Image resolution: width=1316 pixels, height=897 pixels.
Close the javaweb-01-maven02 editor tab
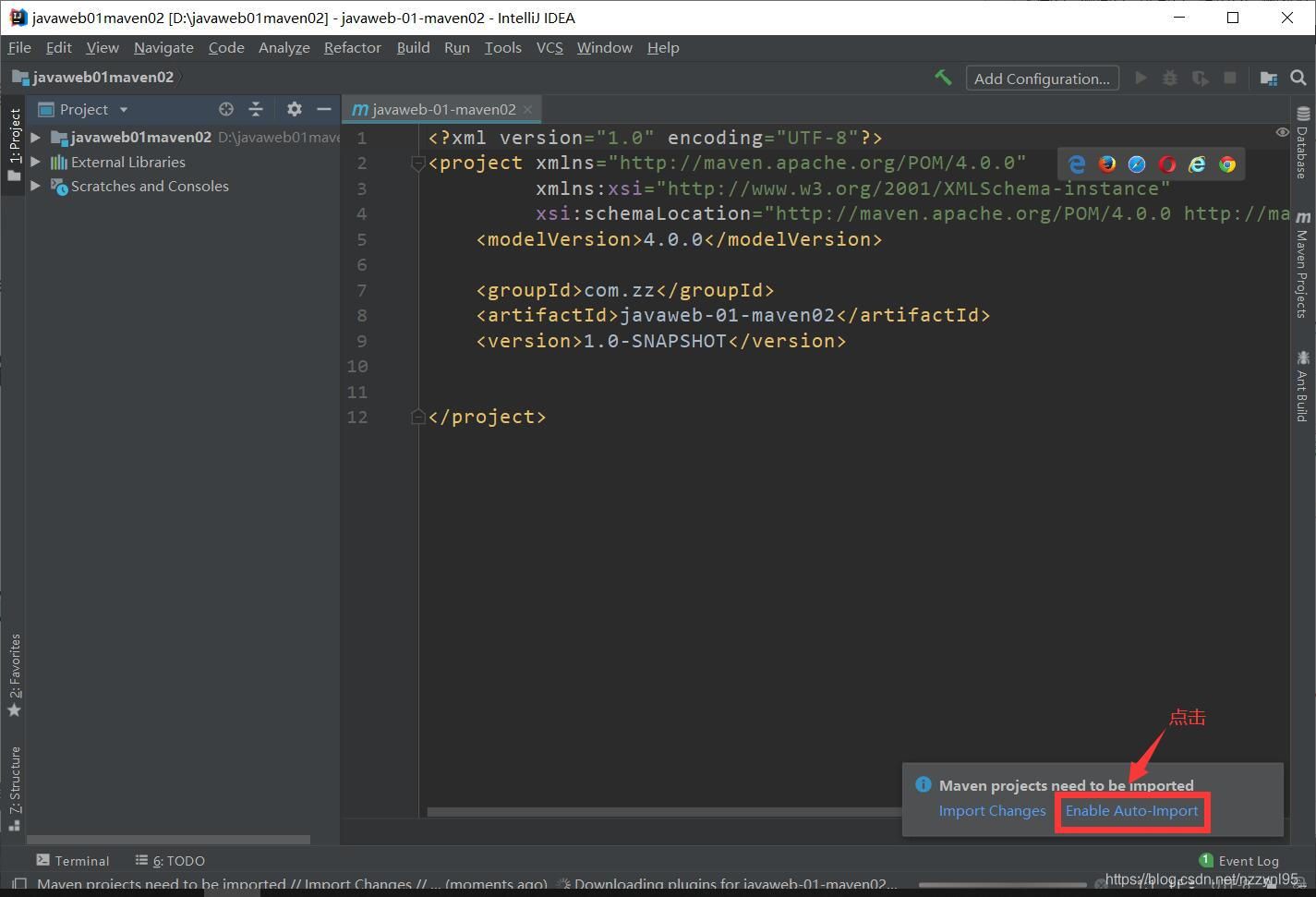coord(527,109)
